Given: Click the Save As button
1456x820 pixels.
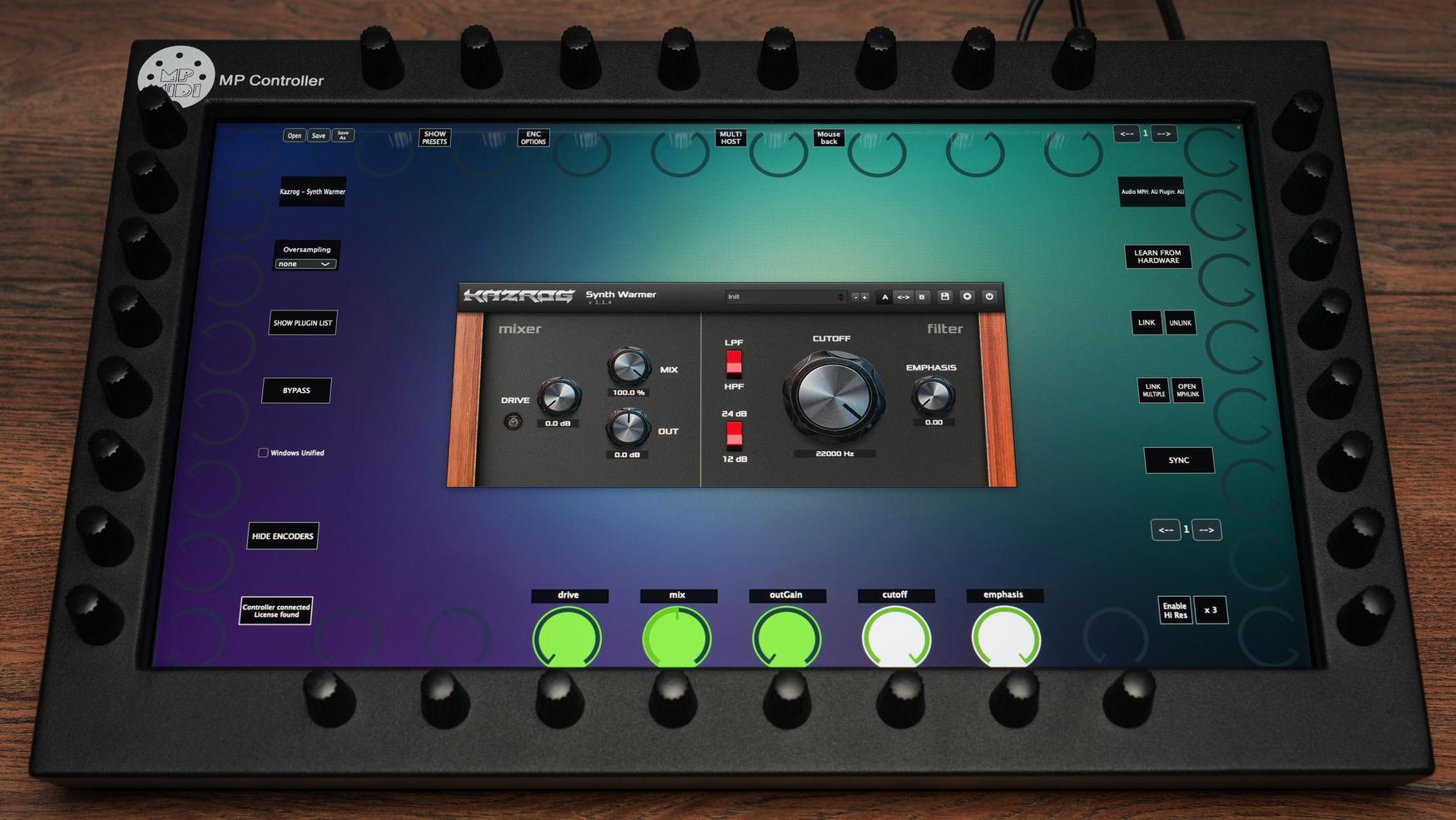Looking at the screenshot, I should click(343, 135).
